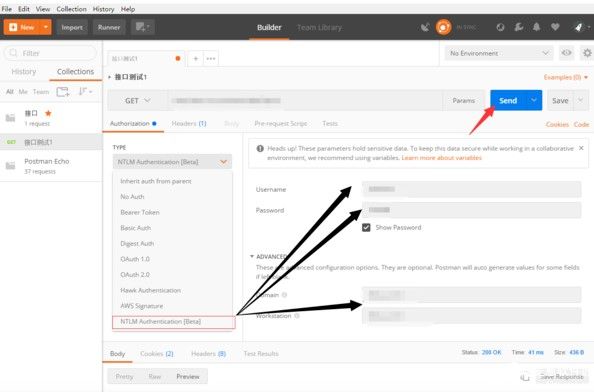The width and height of the screenshot is (594, 392).
Task: Select Bearer Token auth type
Action: point(140,212)
